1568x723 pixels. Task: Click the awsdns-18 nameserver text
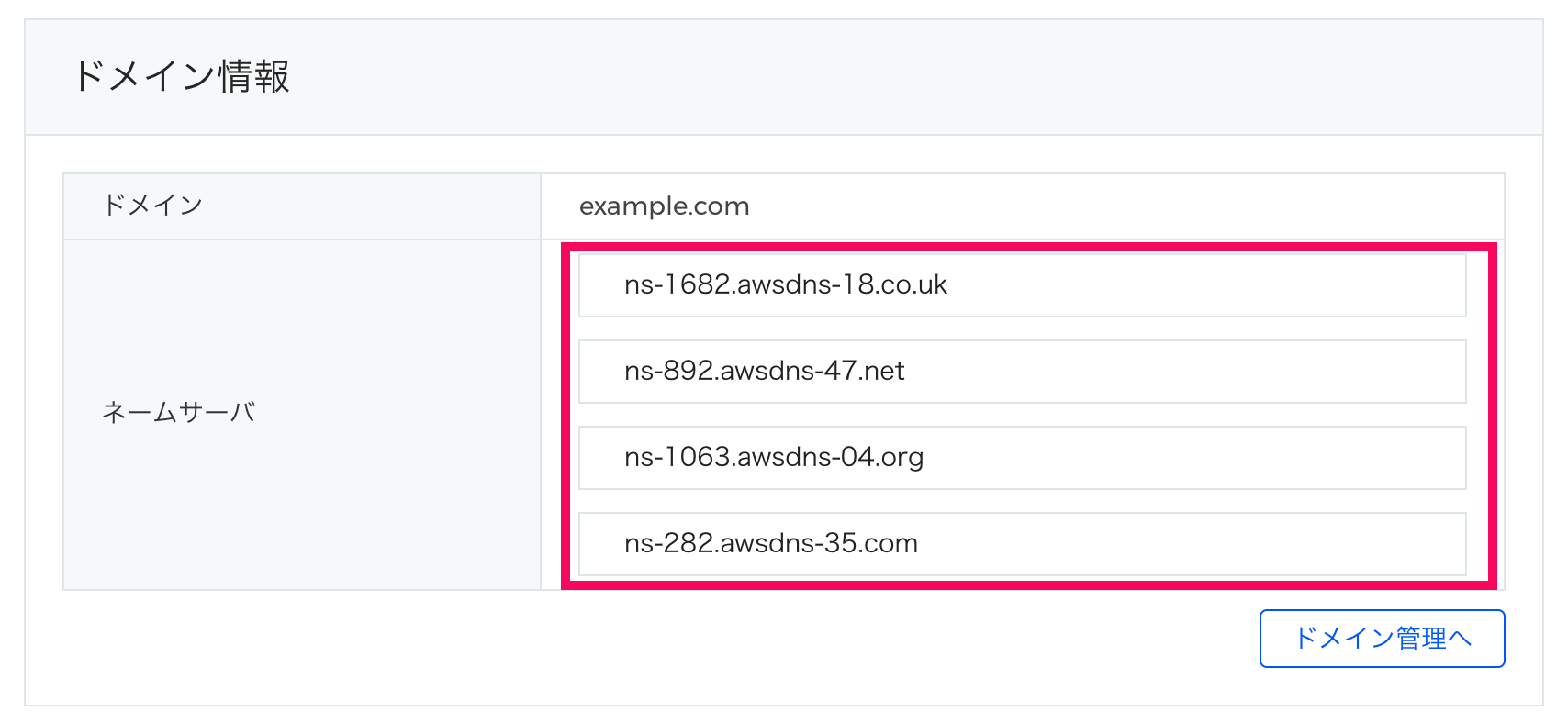(x=786, y=284)
